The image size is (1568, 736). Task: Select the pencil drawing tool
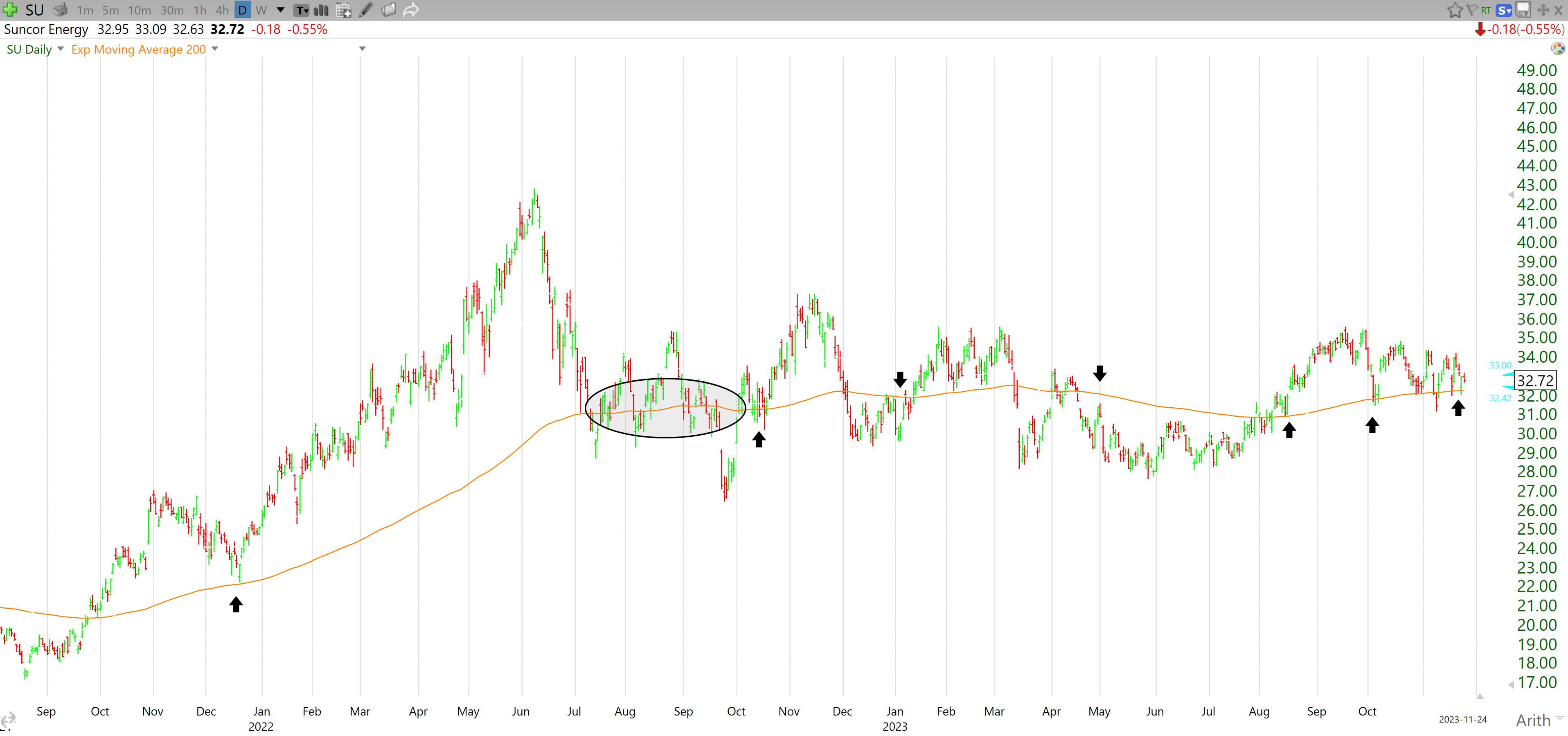(366, 10)
